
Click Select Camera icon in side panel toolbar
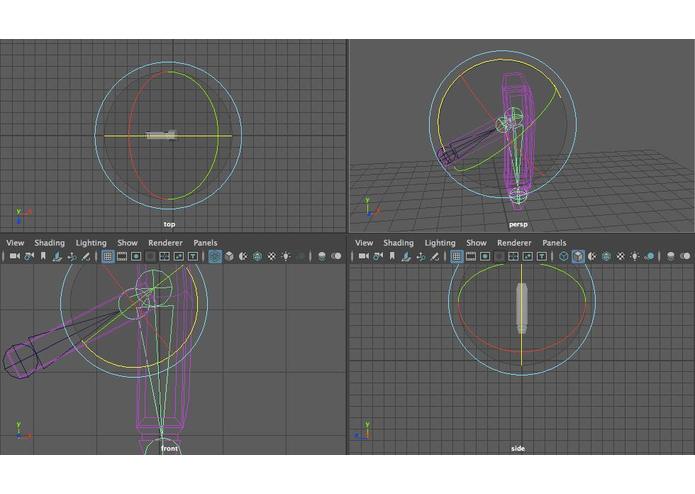[363, 256]
